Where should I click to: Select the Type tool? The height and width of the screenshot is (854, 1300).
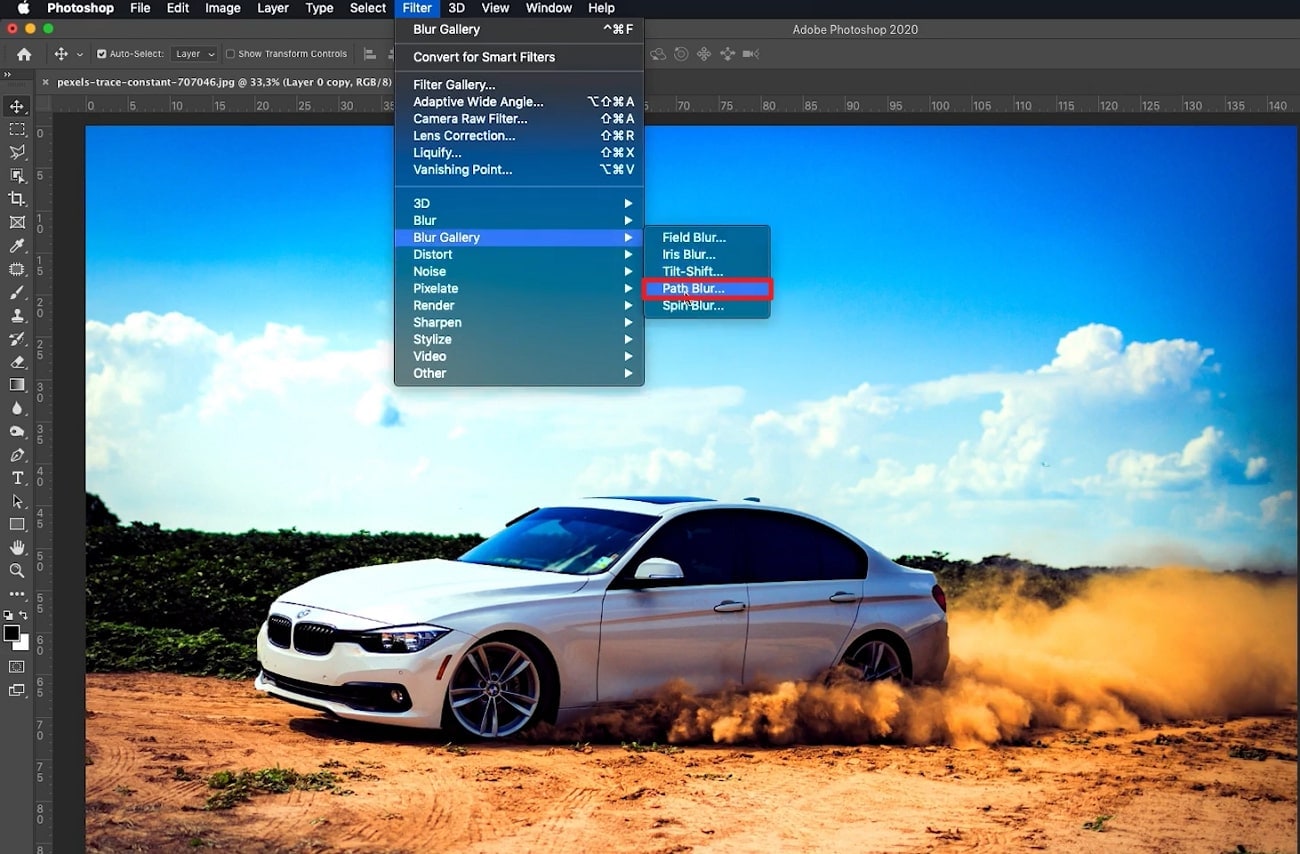(17, 478)
